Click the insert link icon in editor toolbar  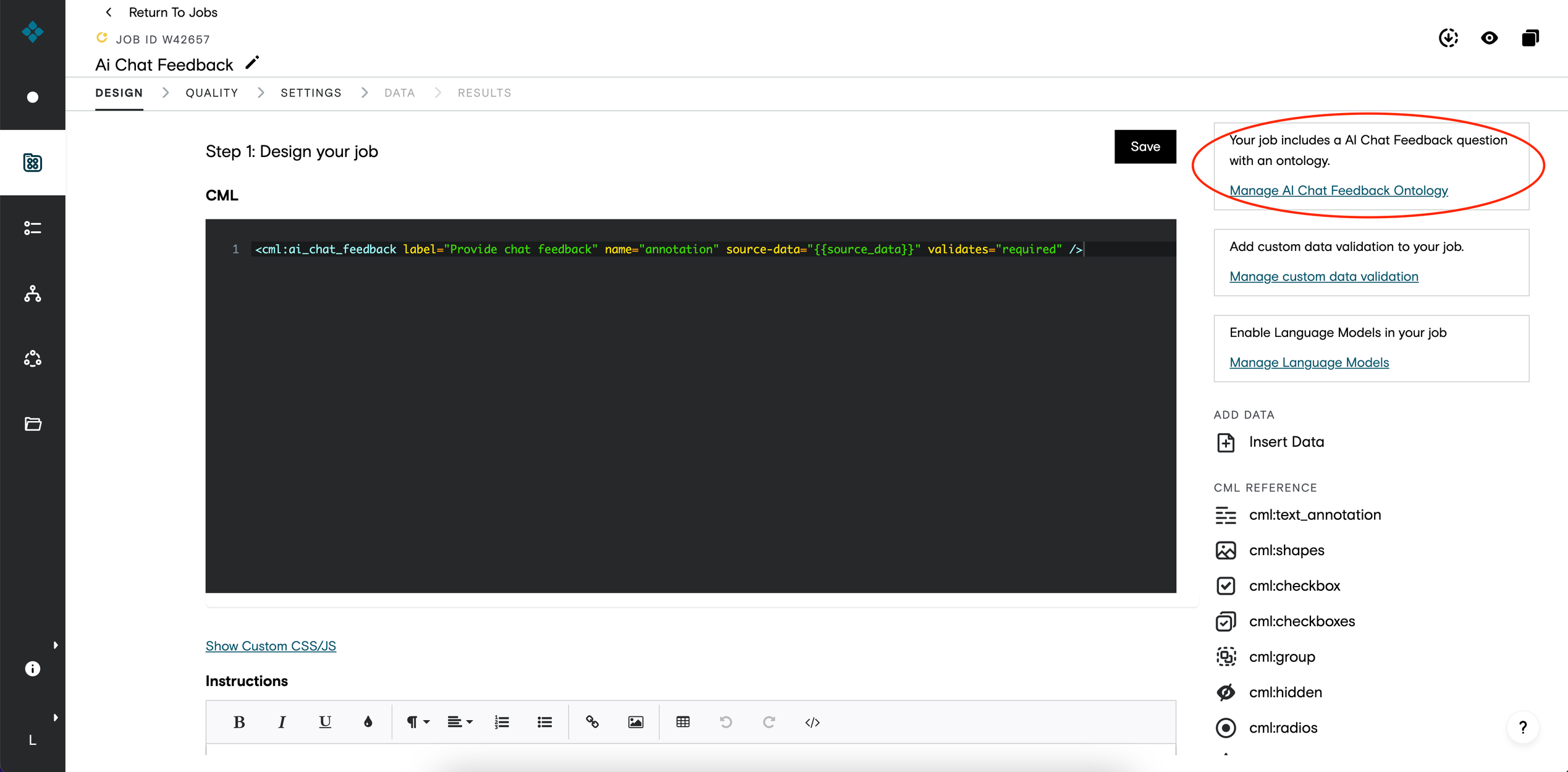(x=592, y=722)
